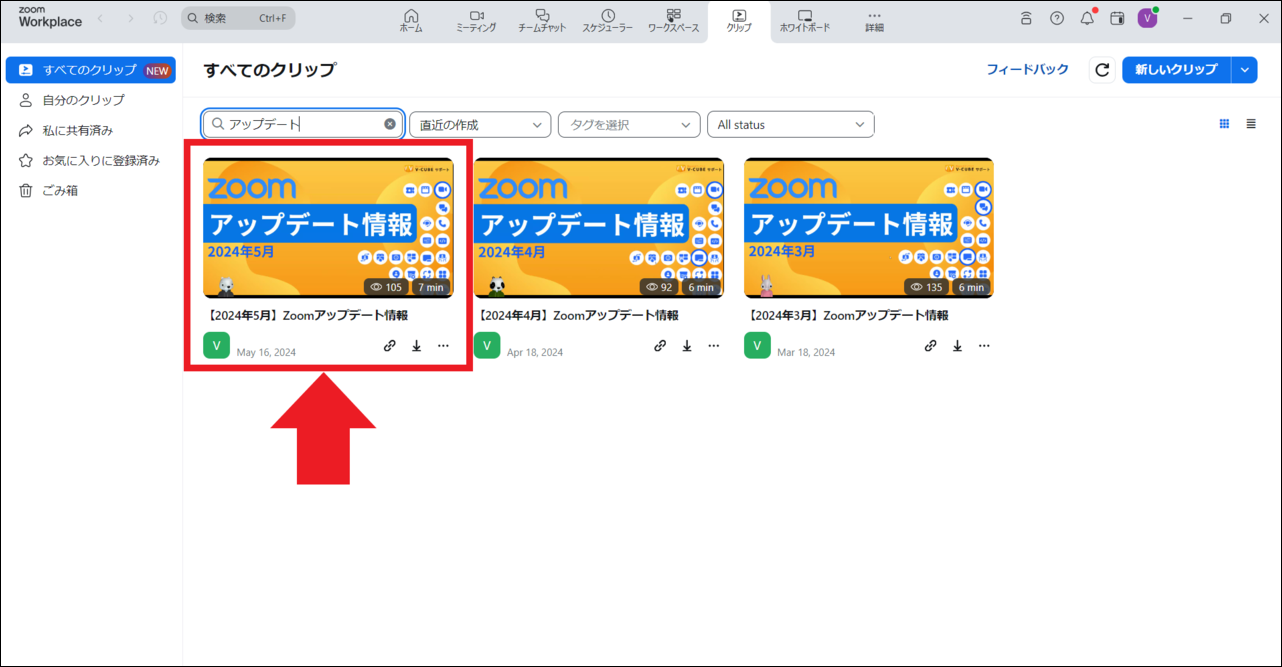Refresh the clips list
The height and width of the screenshot is (667, 1282).
pos(1102,70)
